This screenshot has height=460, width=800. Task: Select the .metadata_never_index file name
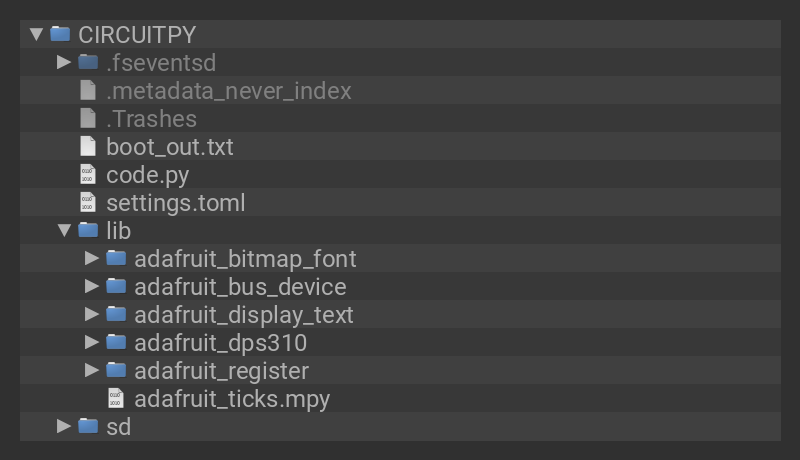pos(229,90)
